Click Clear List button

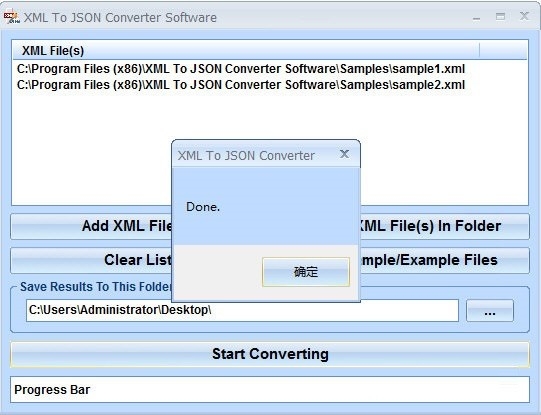point(91,260)
